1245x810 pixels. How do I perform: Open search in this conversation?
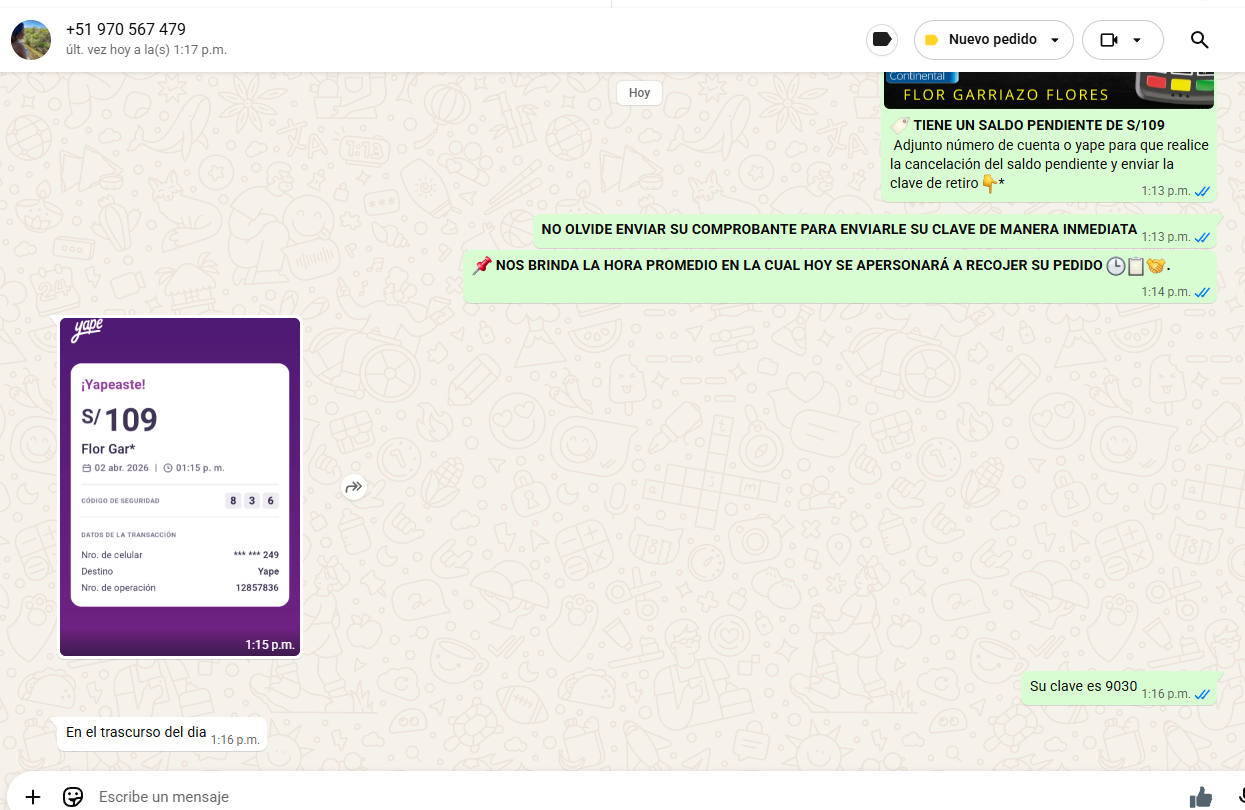coord(1199,40)
